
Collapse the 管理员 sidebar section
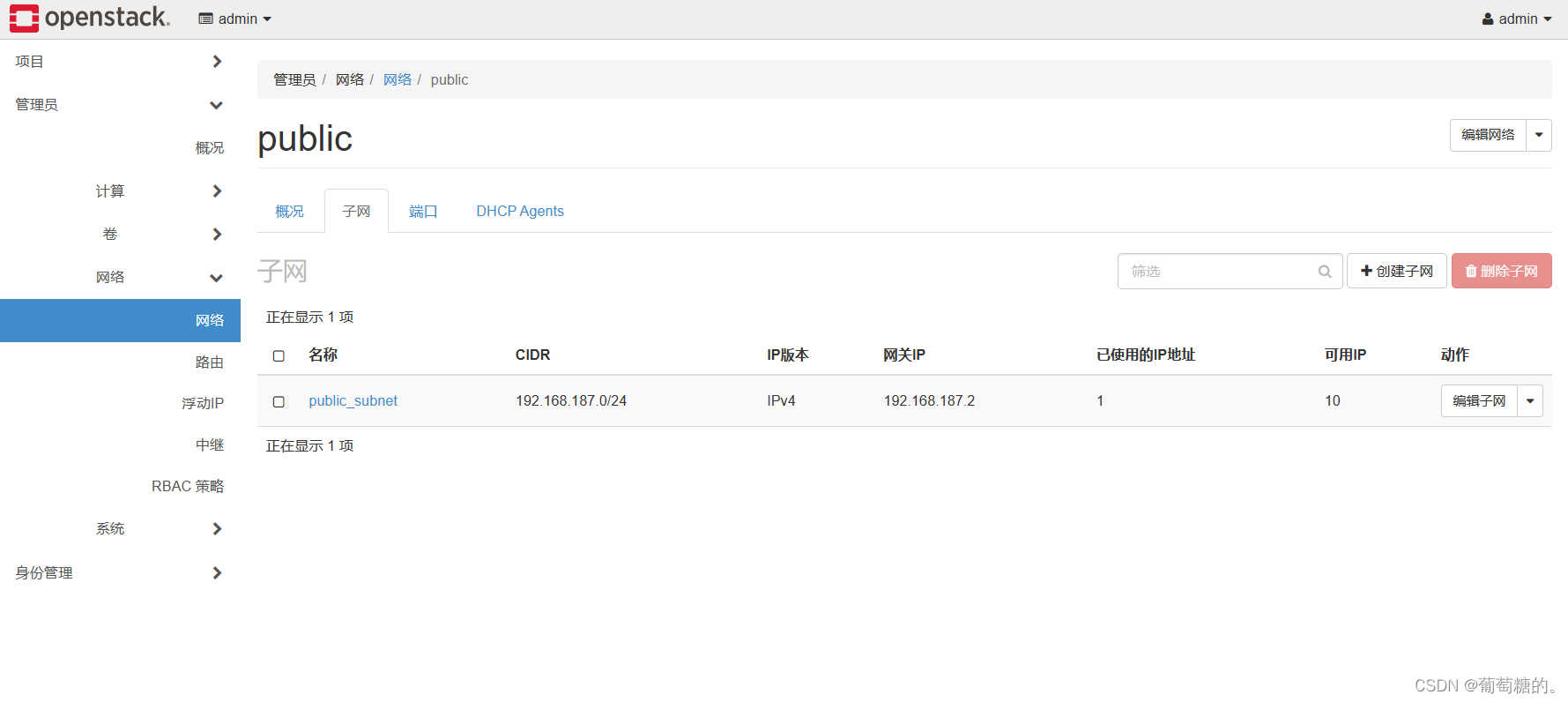pos(120,105)
